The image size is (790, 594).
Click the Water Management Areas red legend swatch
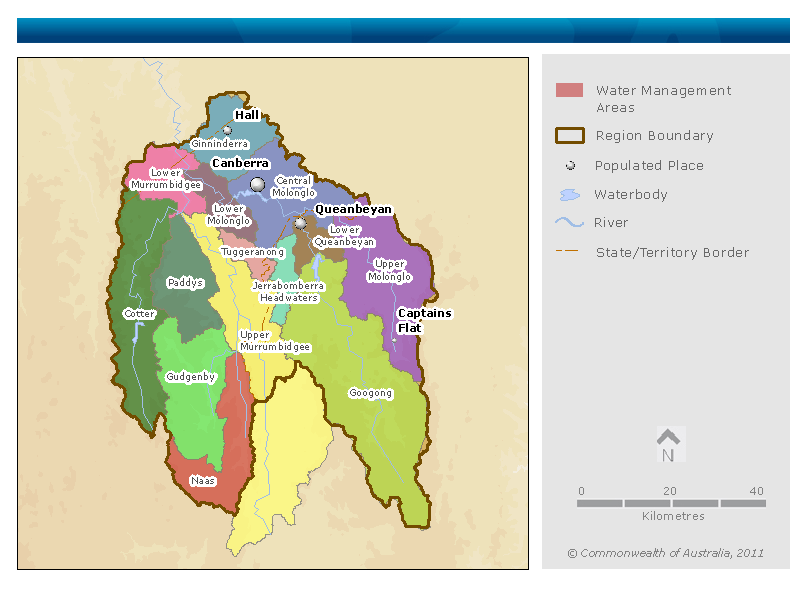pos(569,90)
